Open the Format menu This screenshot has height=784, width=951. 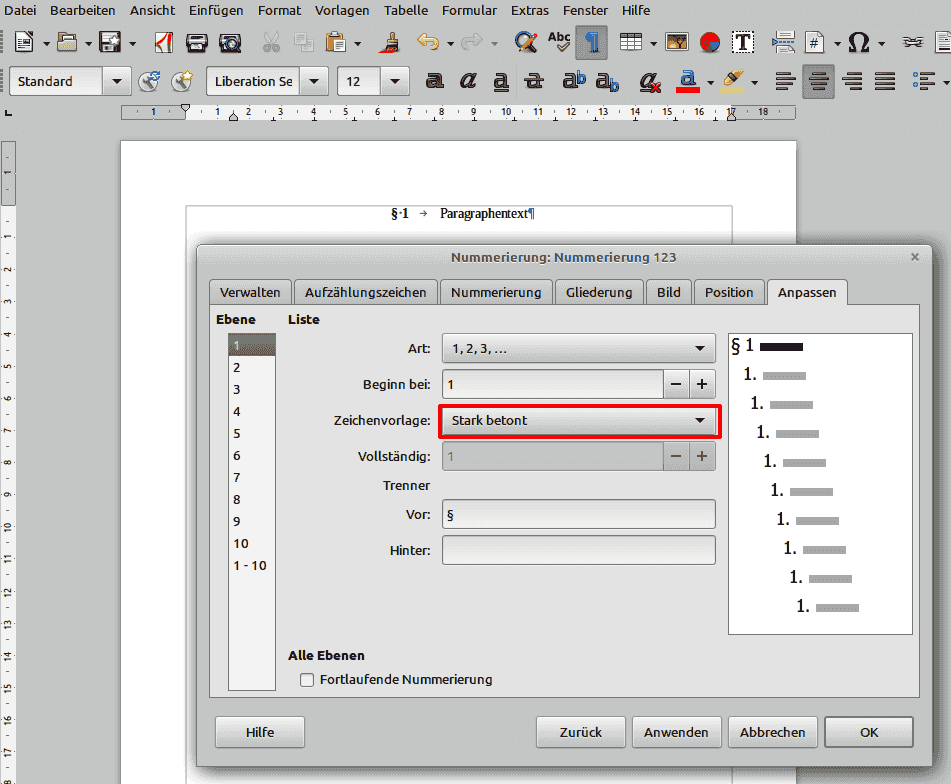click(x=279, y=10)
